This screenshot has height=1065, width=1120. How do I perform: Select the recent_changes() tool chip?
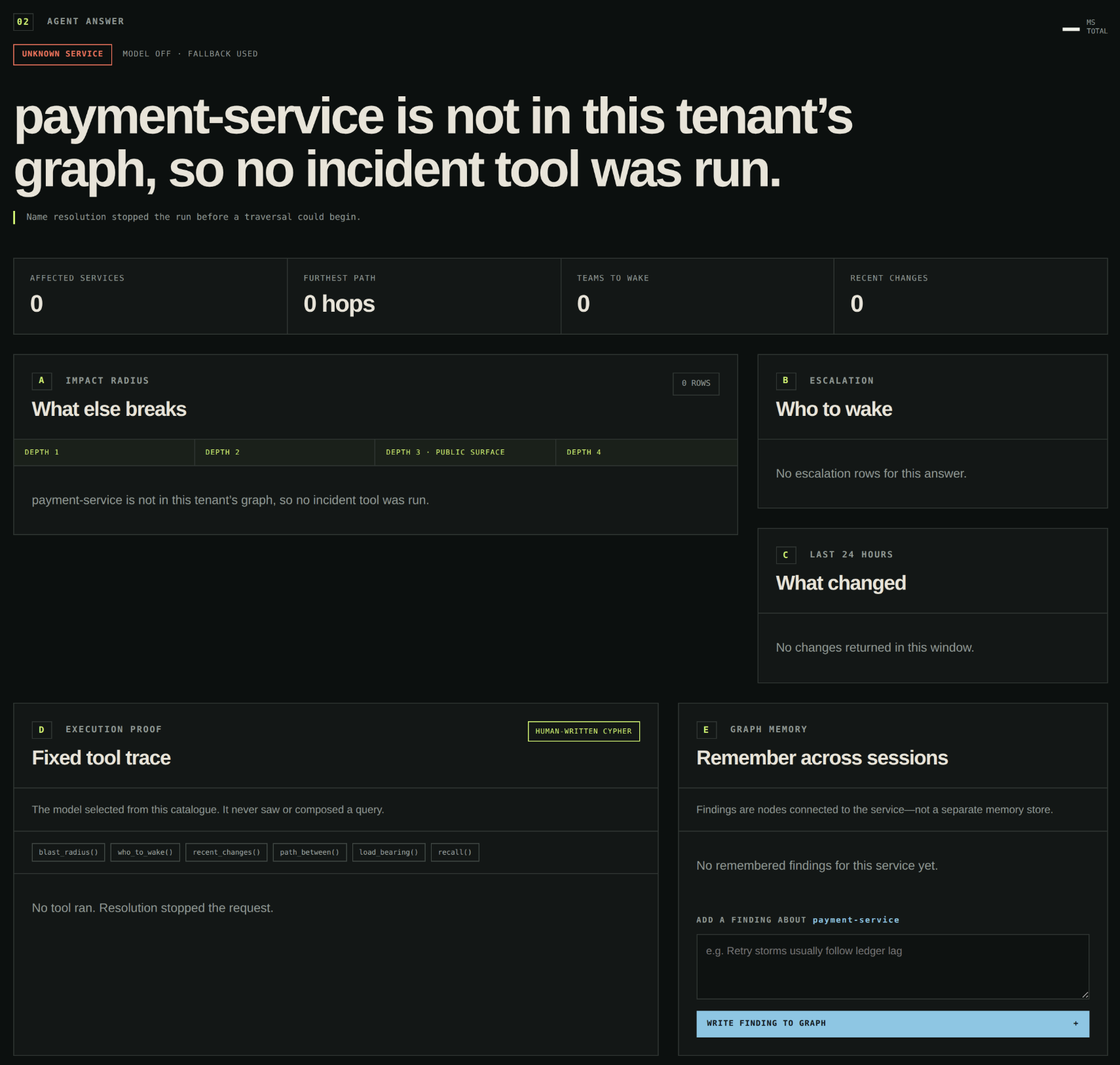coord(226,852)
